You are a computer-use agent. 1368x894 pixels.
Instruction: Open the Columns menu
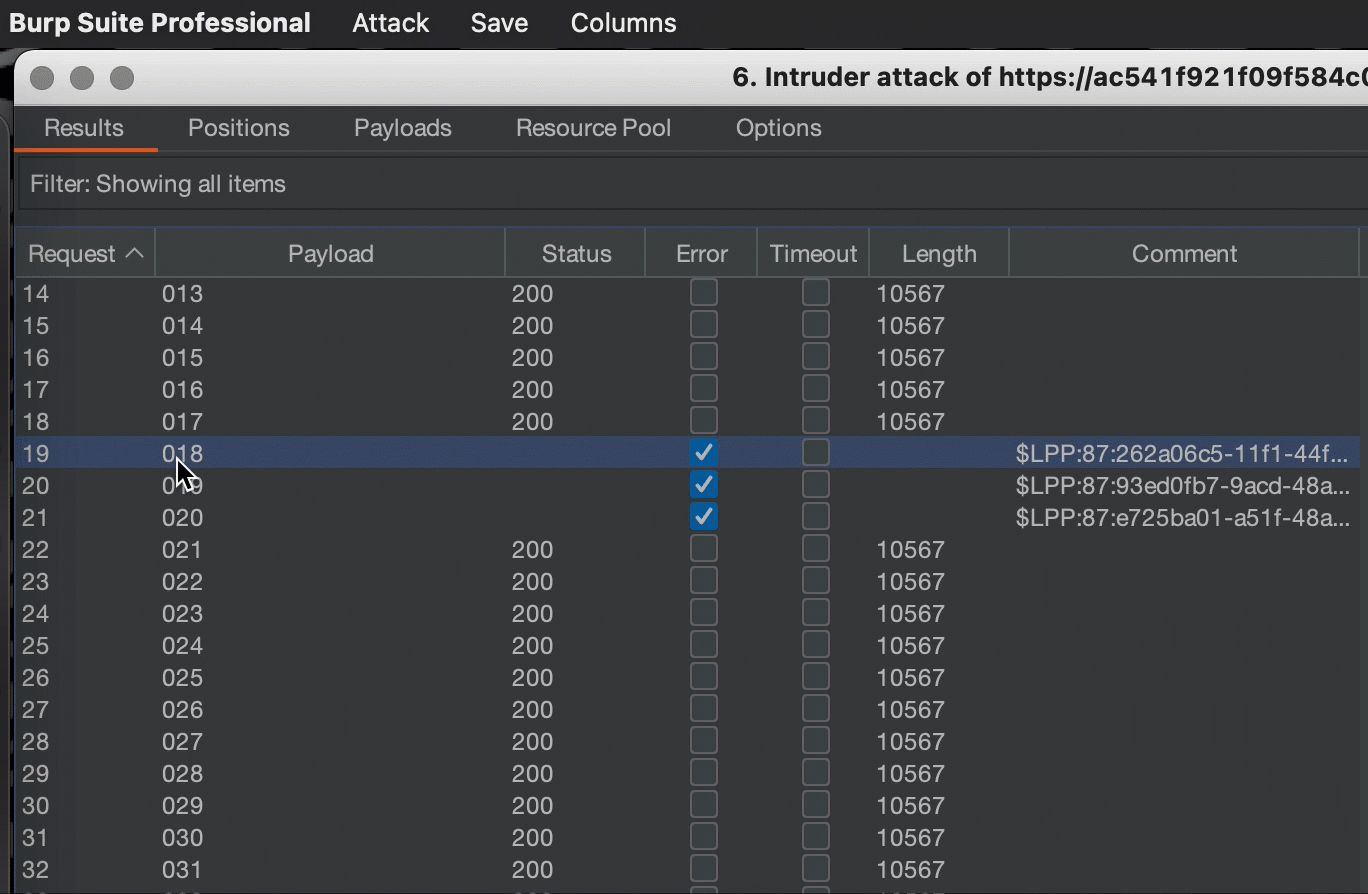pyautogui.click(x=623, y=23)
